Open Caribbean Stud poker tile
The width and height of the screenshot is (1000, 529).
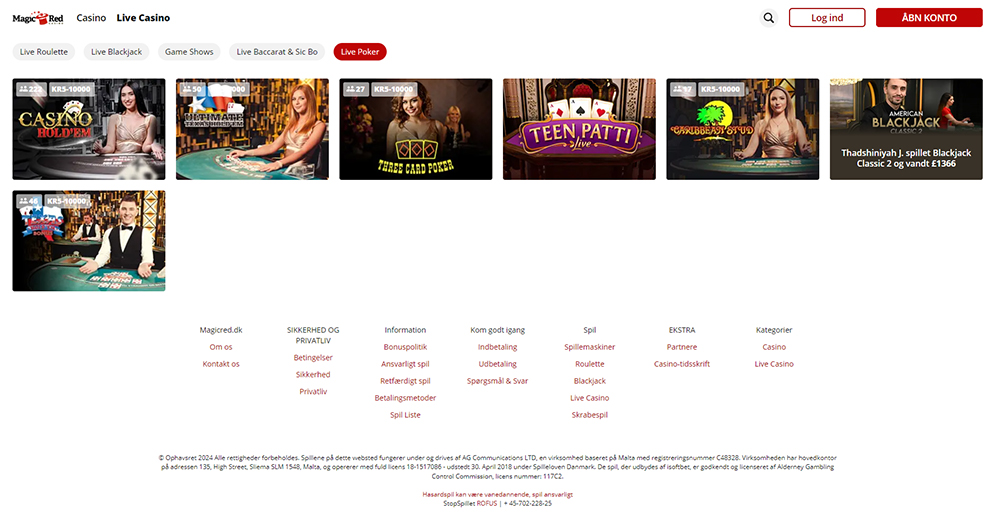point(743,129)
